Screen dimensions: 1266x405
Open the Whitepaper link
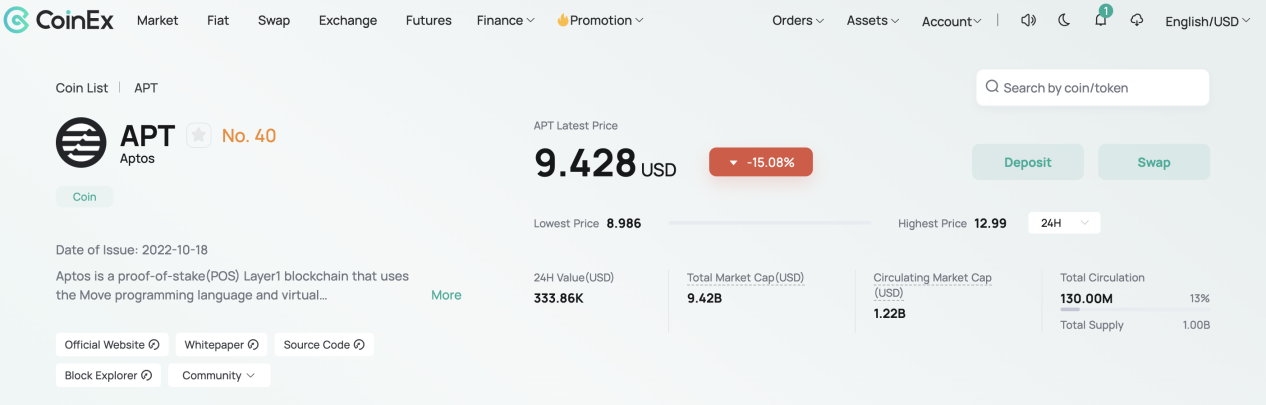pos(222,344)
